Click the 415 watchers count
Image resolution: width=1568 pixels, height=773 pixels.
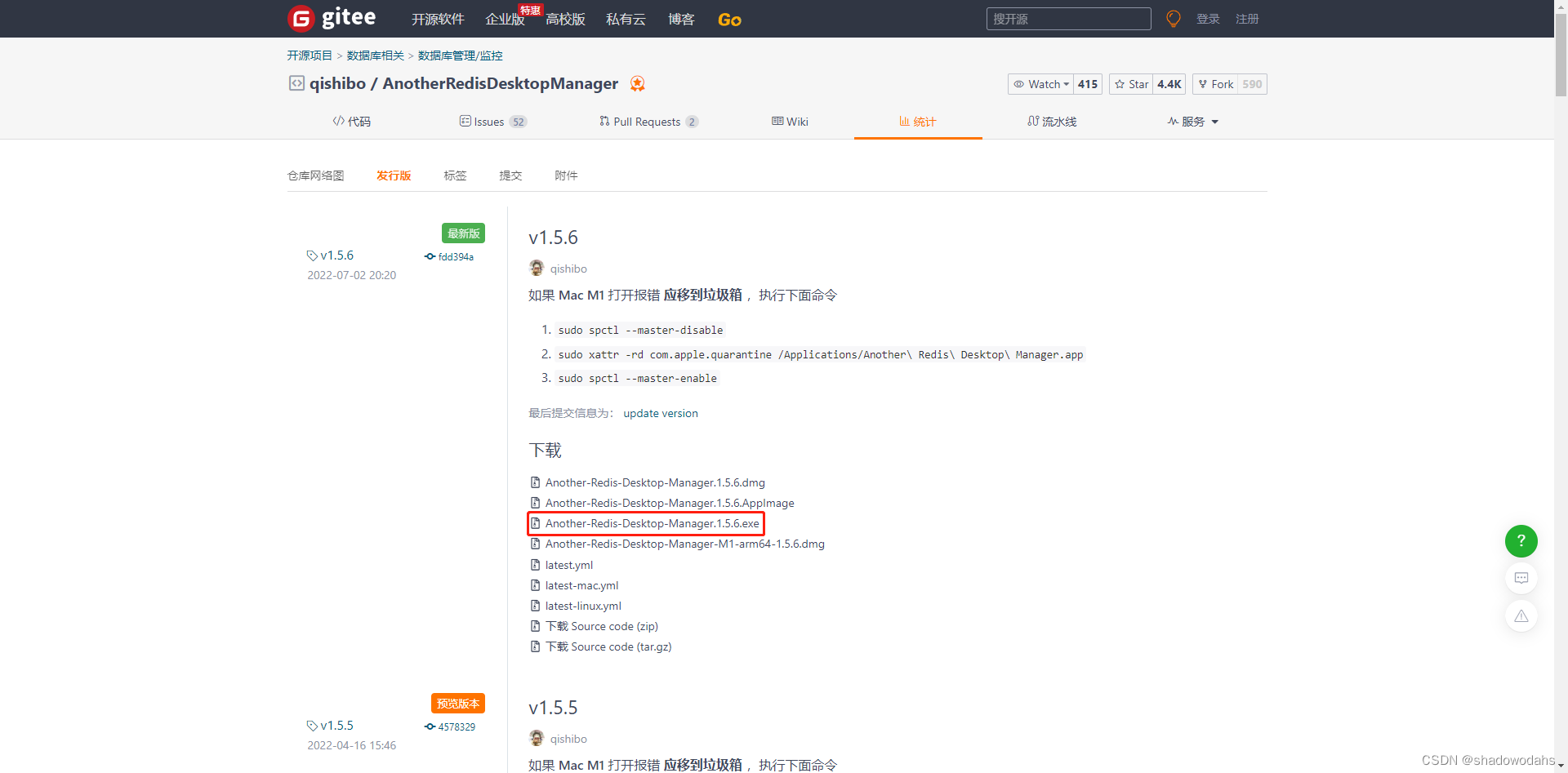tap(1088, 84)
